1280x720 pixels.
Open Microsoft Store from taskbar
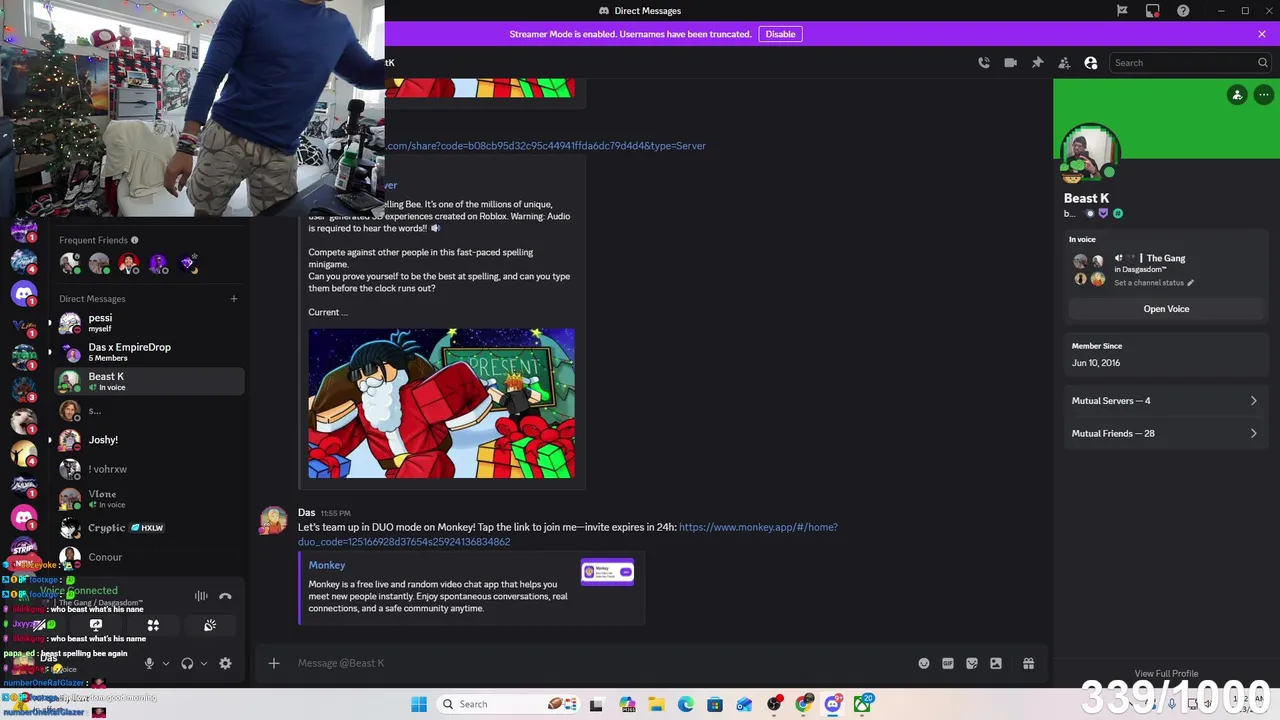click(x=715, y=704)
